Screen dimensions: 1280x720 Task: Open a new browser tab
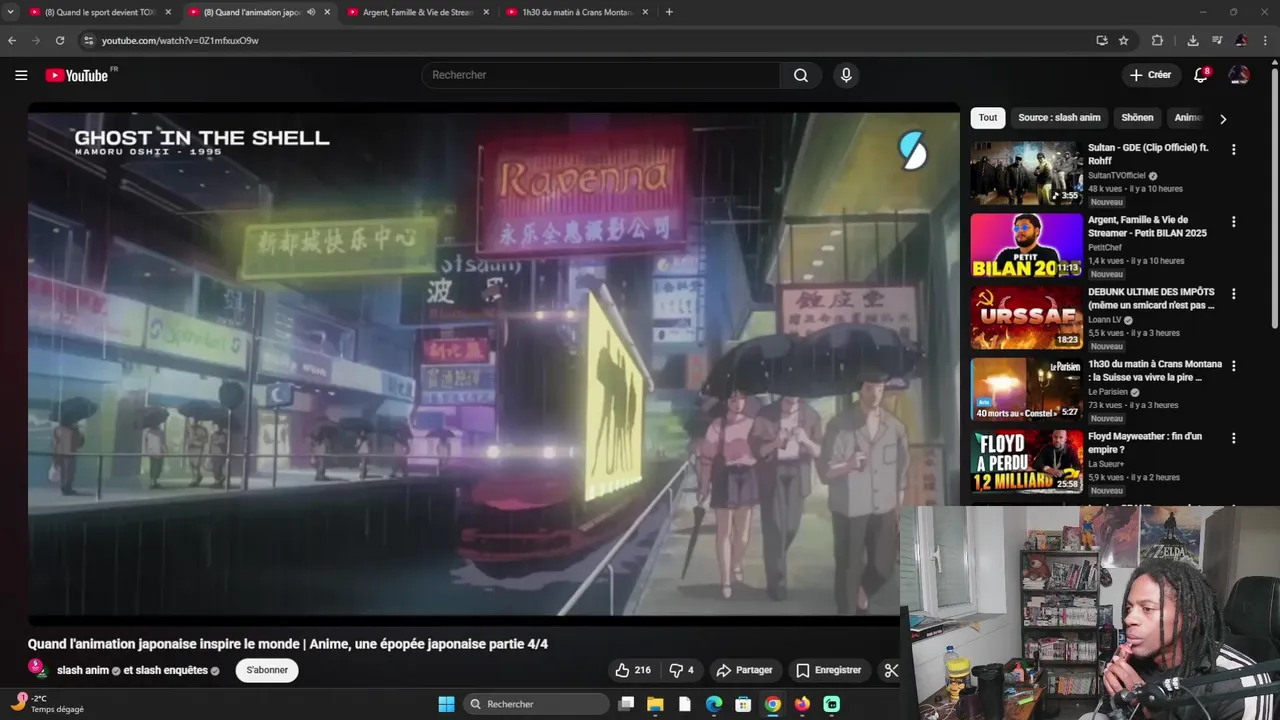click(669, 12)
